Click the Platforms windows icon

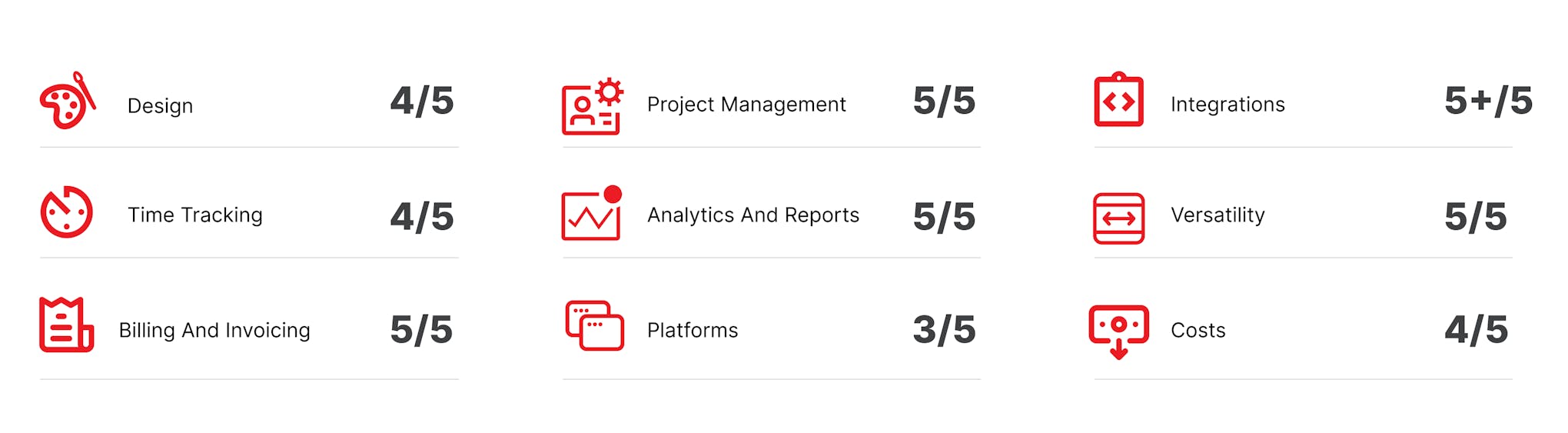[594, 325]
